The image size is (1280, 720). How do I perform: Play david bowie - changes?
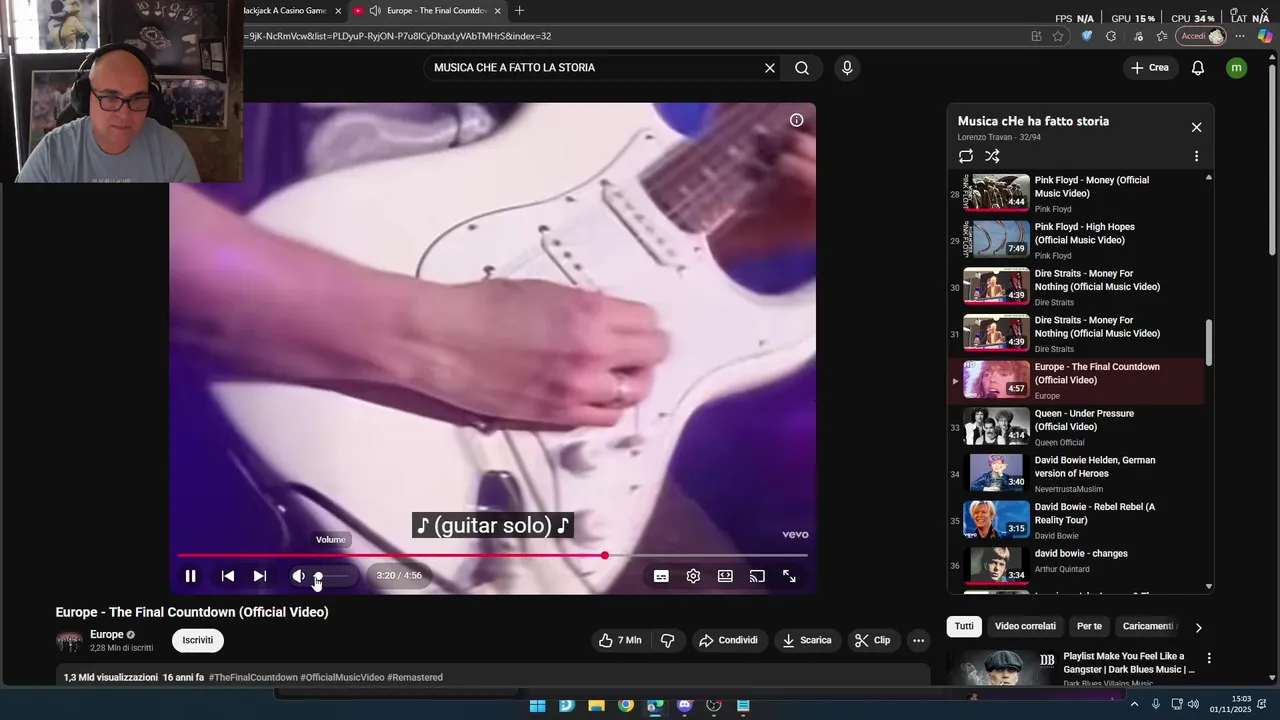tap(1075, 565)
